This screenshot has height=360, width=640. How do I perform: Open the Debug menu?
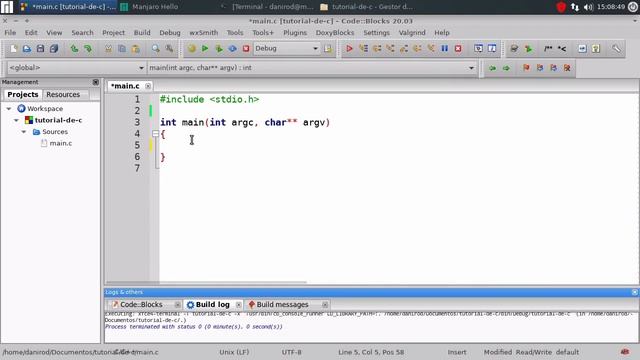[x=170, y=33]
